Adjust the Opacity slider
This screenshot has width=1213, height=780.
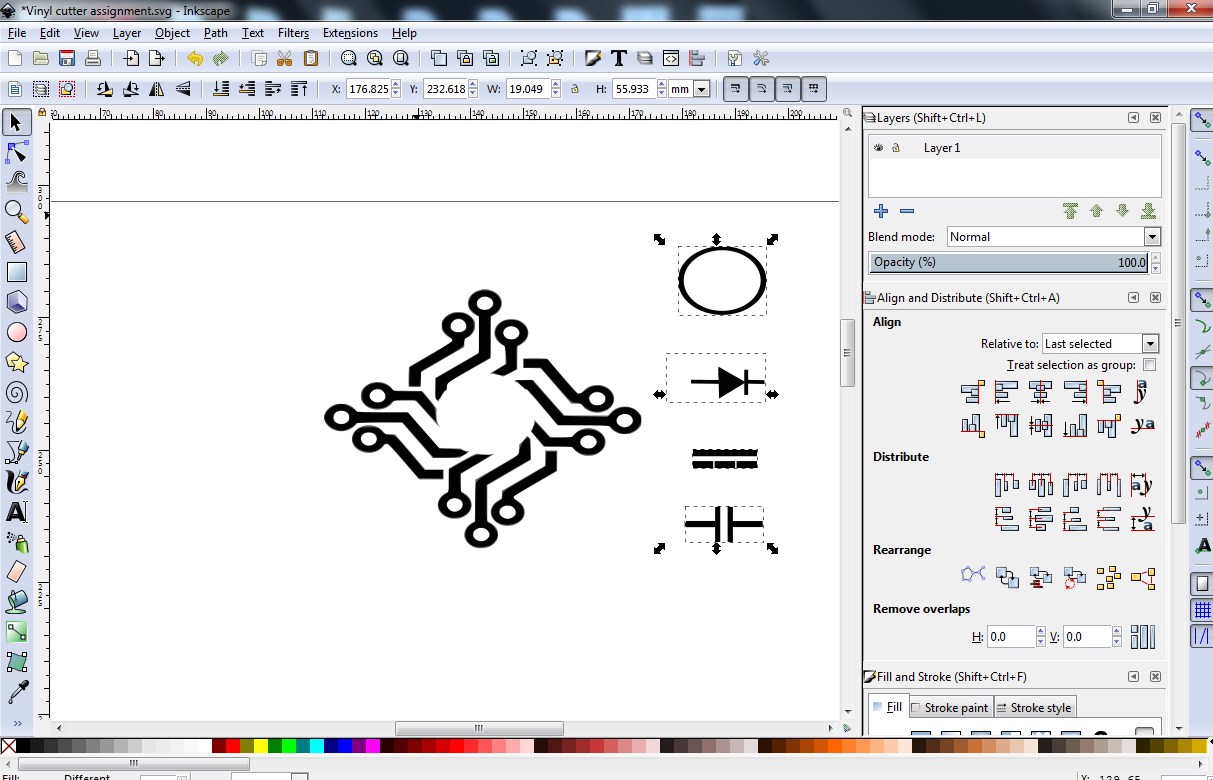[1010, 263]
